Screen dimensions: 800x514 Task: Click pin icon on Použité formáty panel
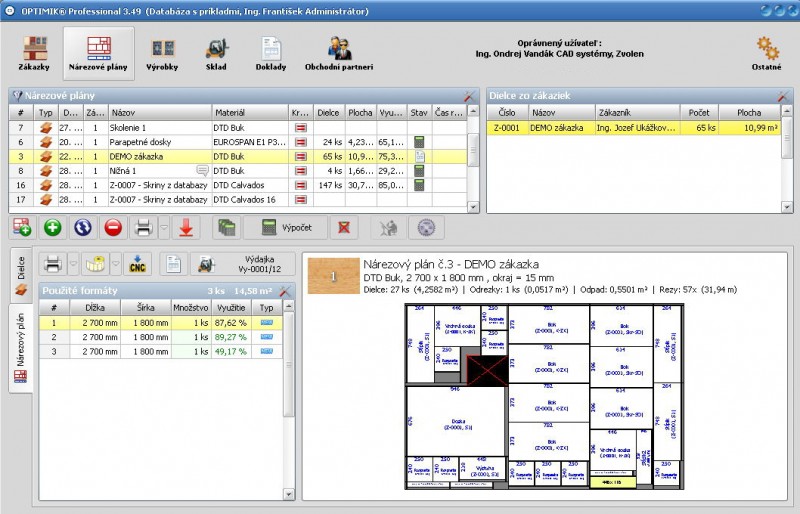tap(285, 291)
